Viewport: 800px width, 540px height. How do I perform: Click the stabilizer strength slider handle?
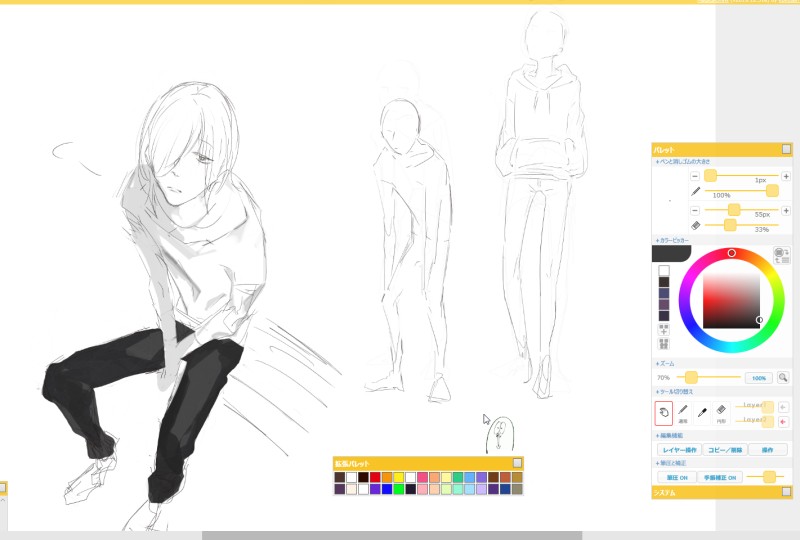pyautogui.click(x=769, y=477)
